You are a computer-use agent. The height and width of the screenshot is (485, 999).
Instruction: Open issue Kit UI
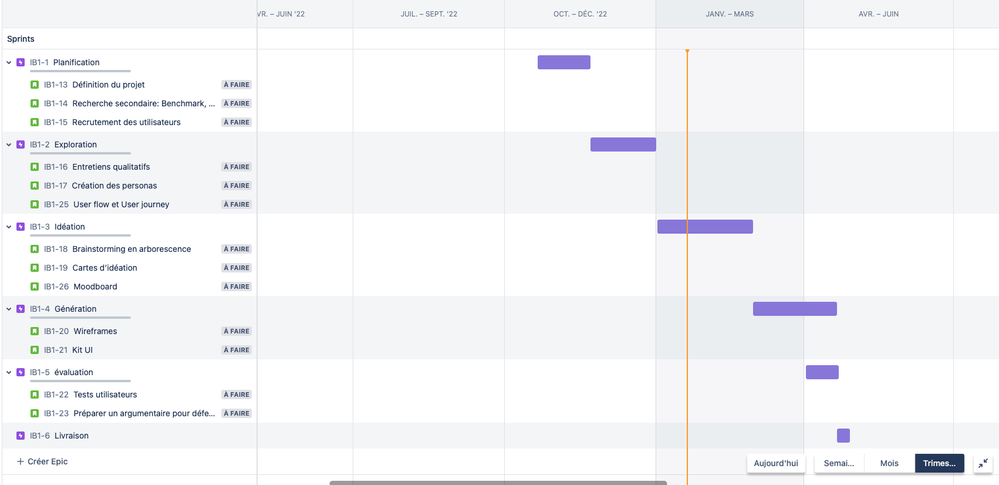[x=83, y=350]
